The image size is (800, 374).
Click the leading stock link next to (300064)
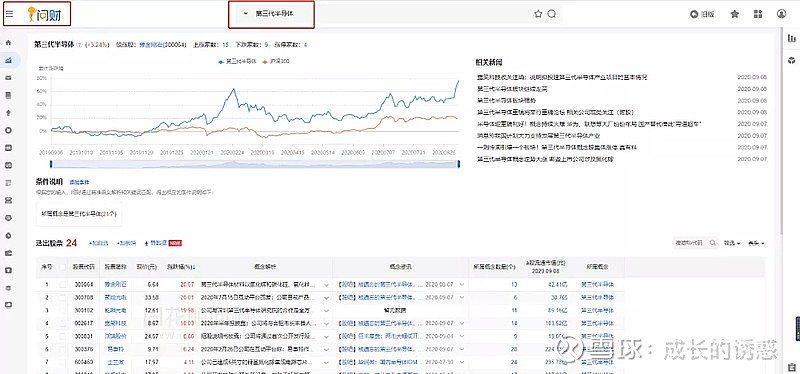(x=152, y=45)
